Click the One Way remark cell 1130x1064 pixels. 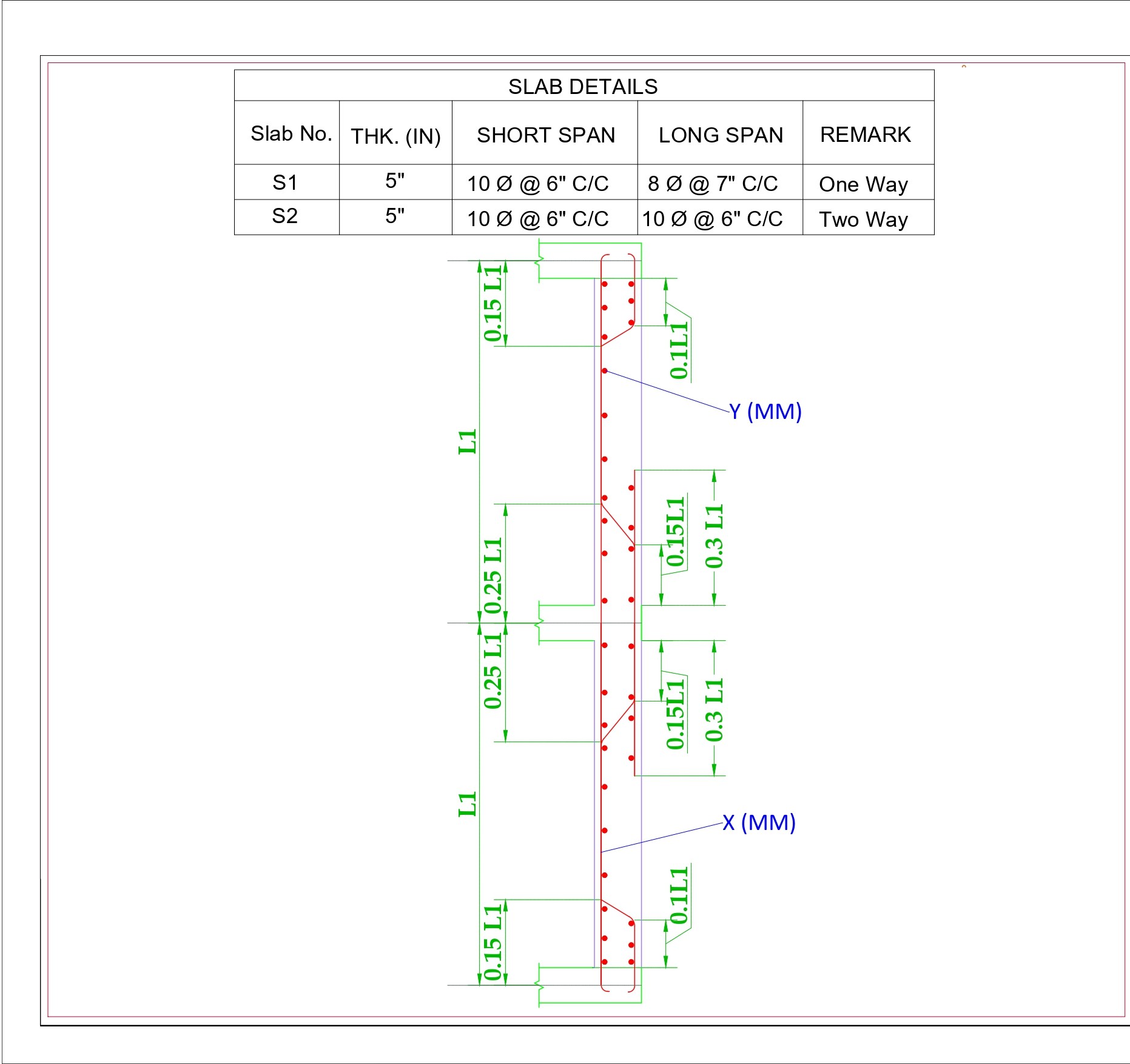coord(863,184)
